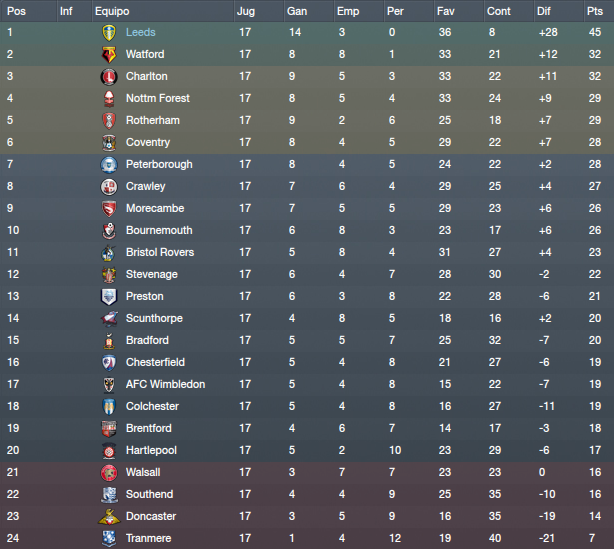The width and height of the screenshot is (614, 549).
Task: Click the Equipo column header
Action: pyautogui.click(x=112, y=11)
